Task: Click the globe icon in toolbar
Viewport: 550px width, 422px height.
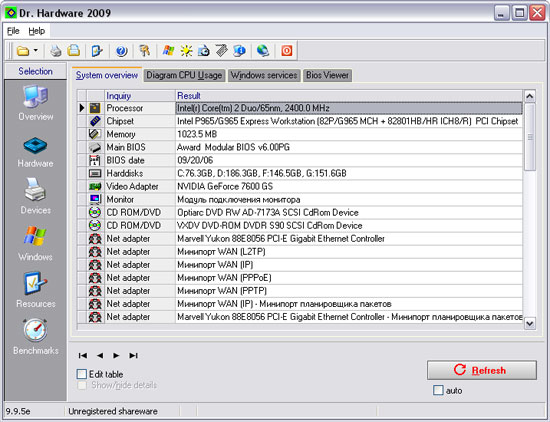Action: click(x=263, y=51)
